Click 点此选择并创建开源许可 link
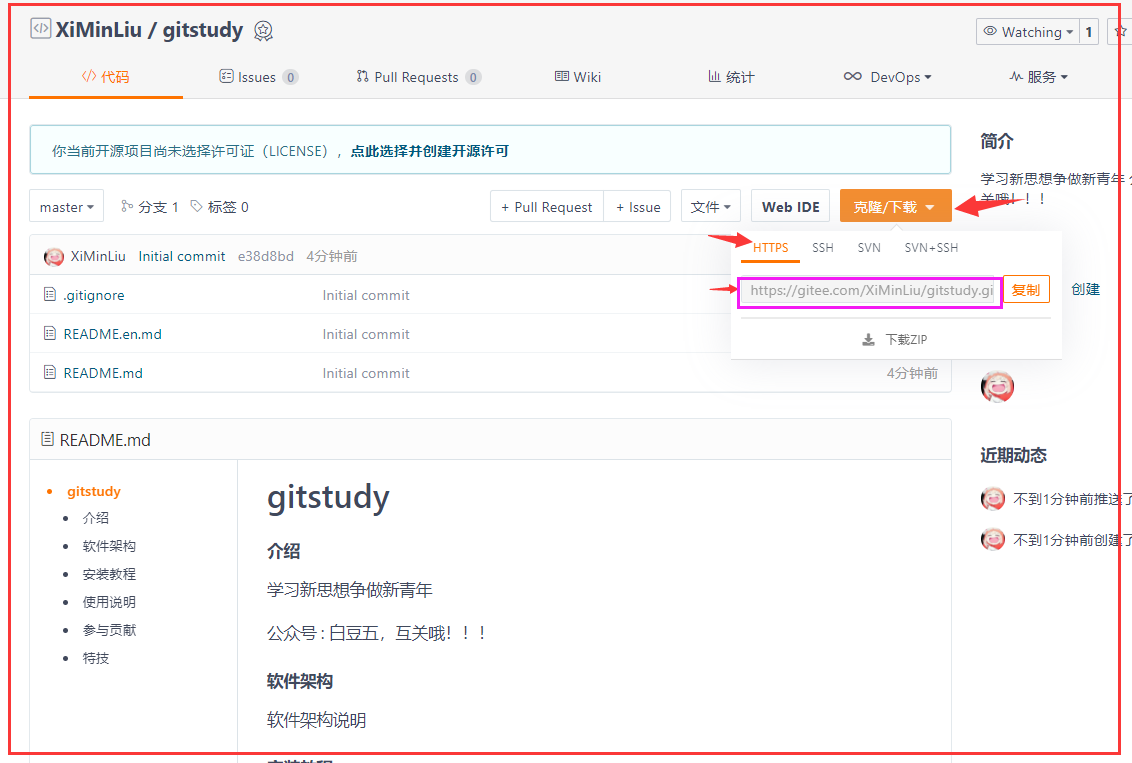This screenshot has width=1132, height=763. (x=430, y=151)
